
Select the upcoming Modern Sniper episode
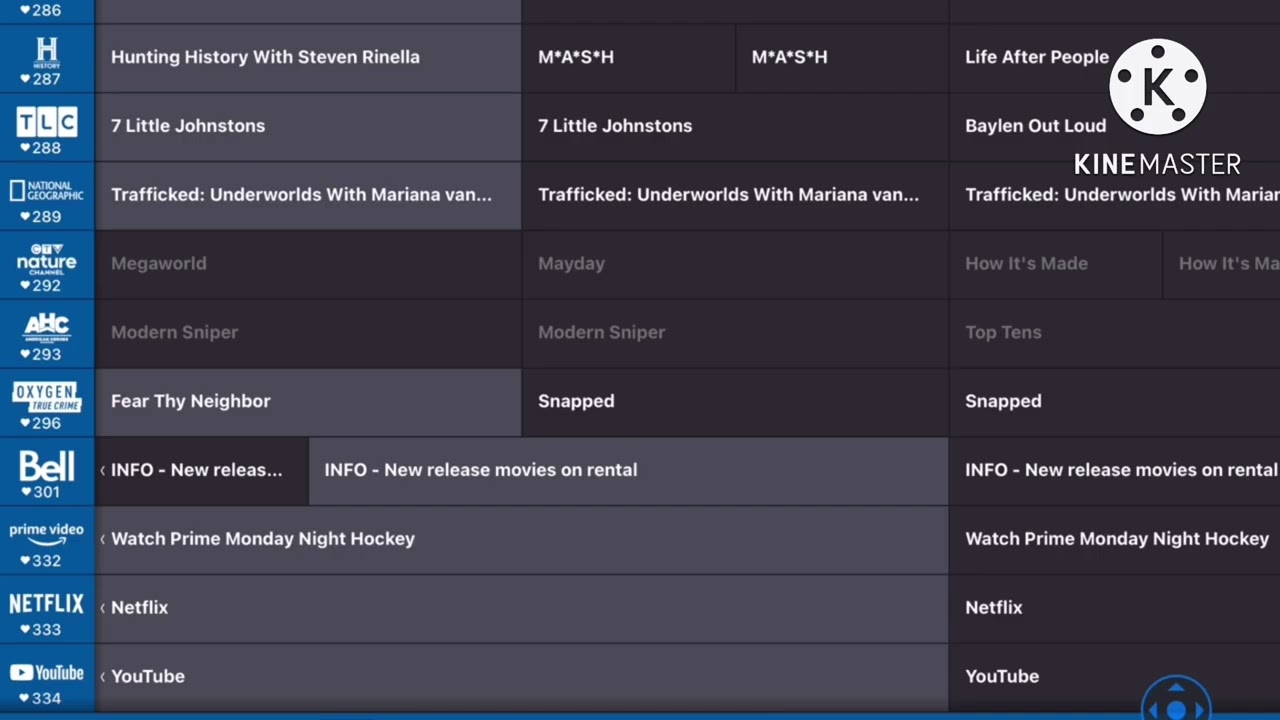(x=735, y=333)
